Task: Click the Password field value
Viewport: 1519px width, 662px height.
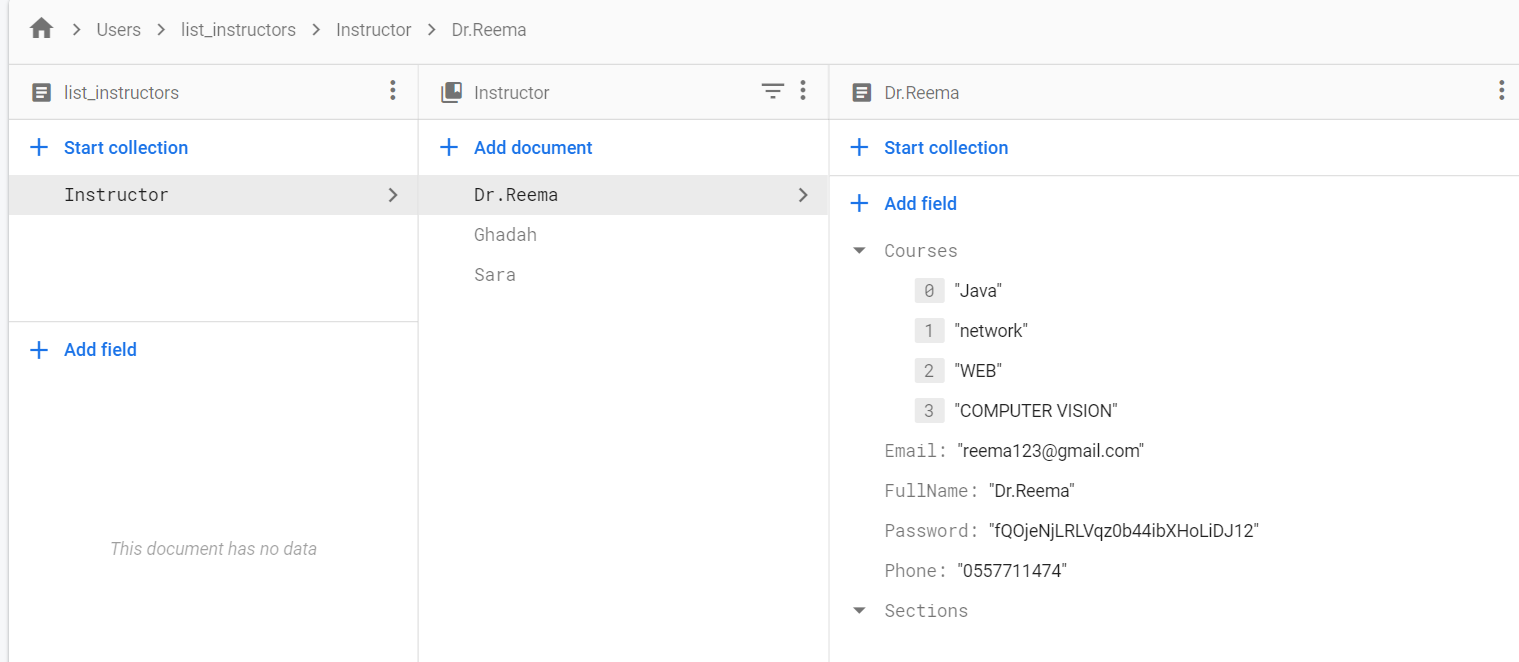Action: click(x=1123, y=530)
